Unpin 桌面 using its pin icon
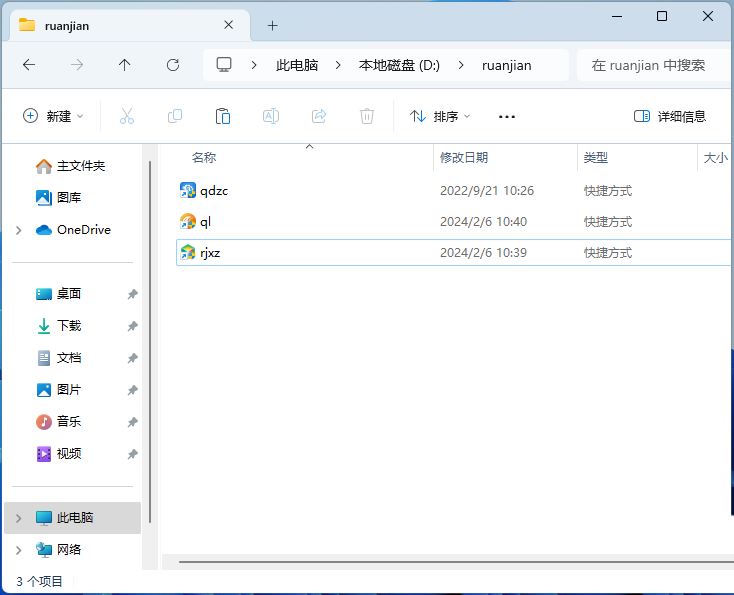The width and height of the screenshot is (734, 595). pyautogui.click(x=132, y=294)
